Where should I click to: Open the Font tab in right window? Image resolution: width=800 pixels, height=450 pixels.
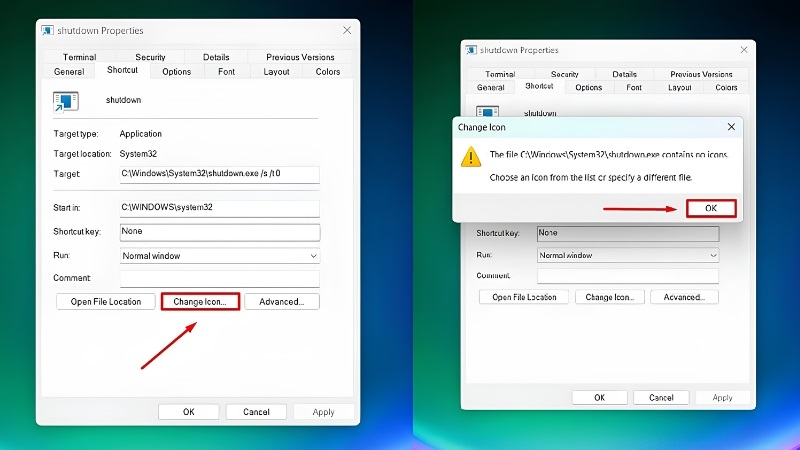click(x=634, y=87)
